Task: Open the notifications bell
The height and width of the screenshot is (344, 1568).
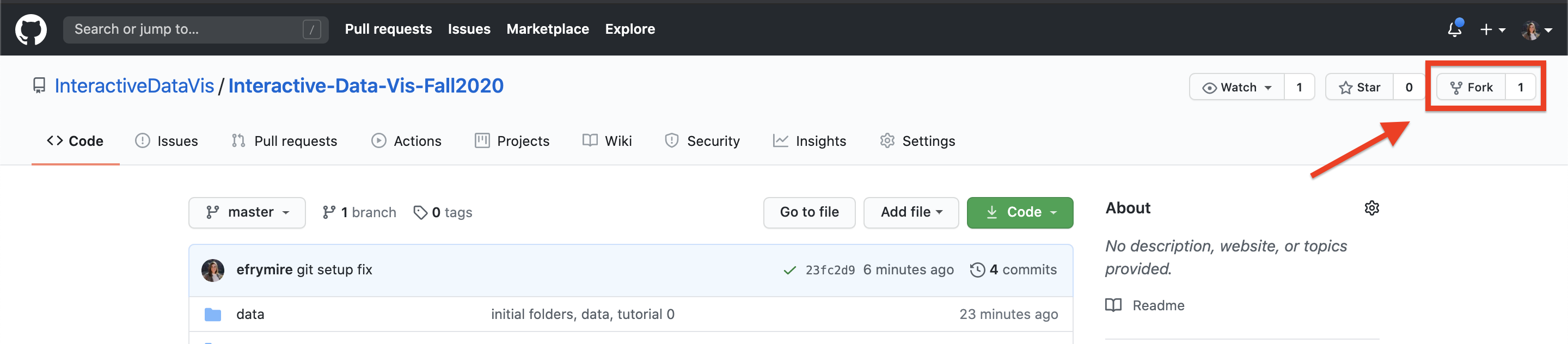Action: pos(1454,29)
